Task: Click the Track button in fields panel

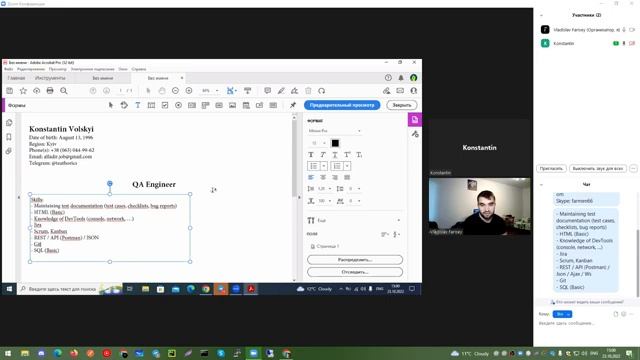Action: (355, 272)
